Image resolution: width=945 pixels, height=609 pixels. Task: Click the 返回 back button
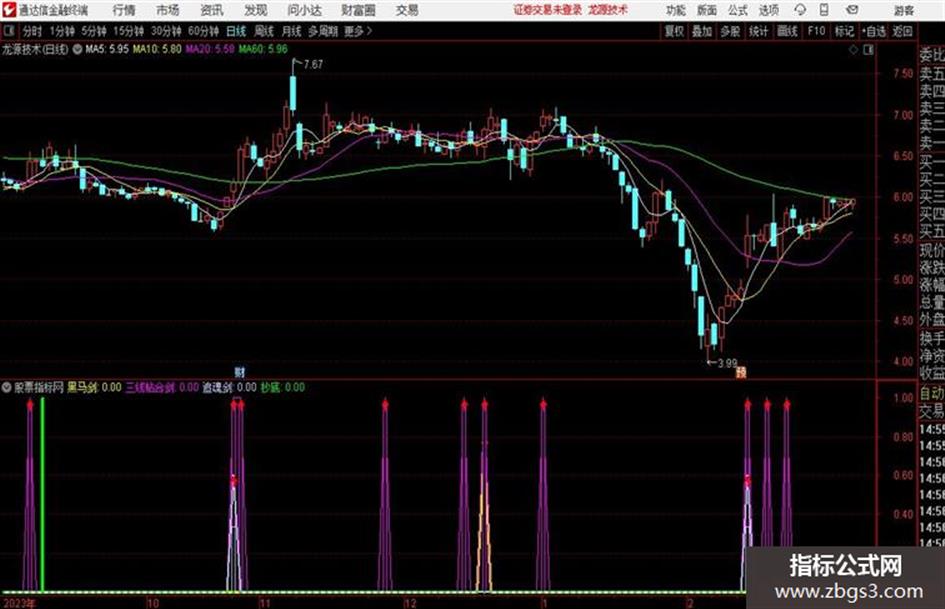902,31
